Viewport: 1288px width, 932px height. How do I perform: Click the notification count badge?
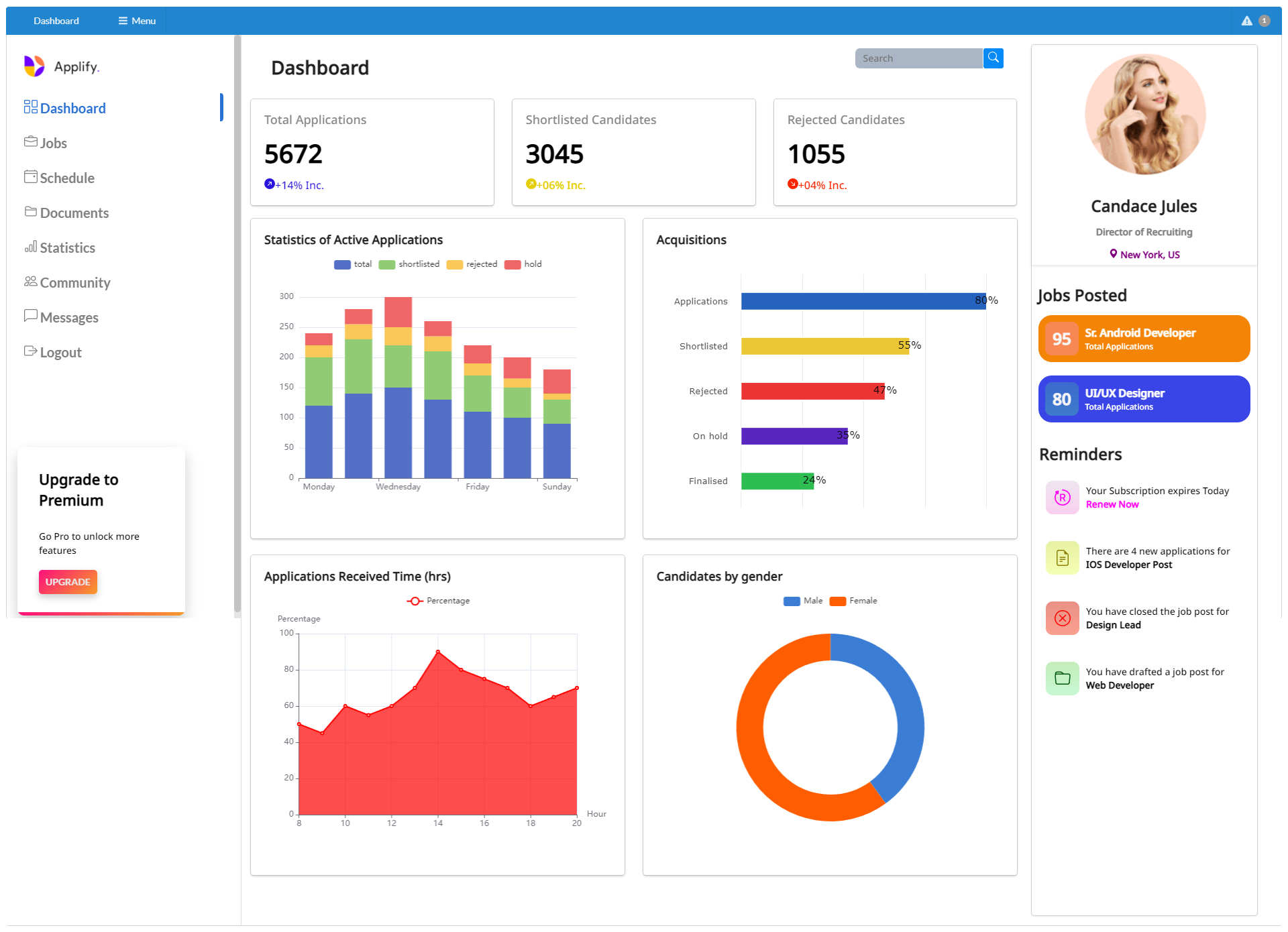[1265, 21]
